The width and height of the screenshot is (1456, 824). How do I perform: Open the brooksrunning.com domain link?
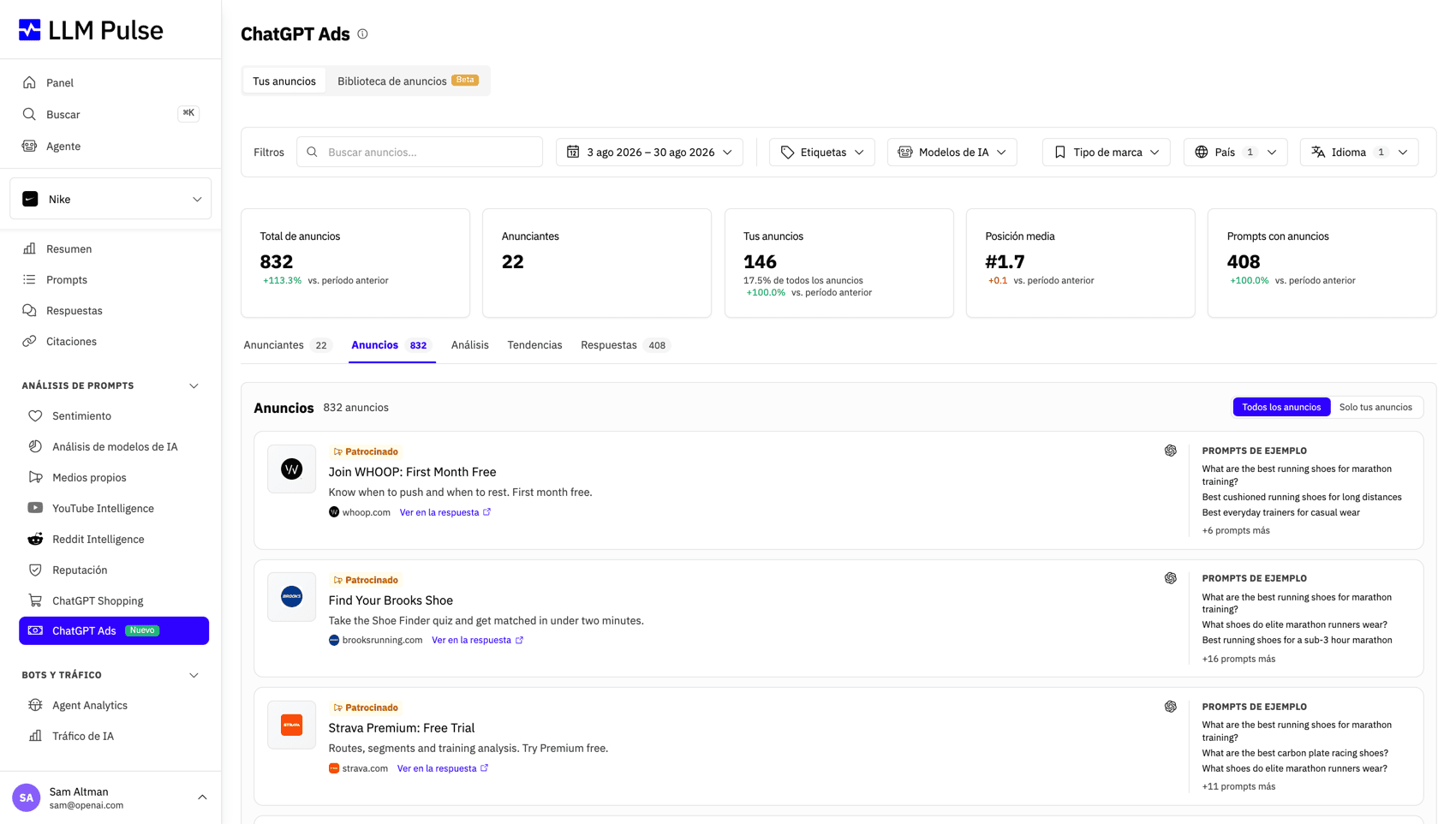[x=382, y=640]
